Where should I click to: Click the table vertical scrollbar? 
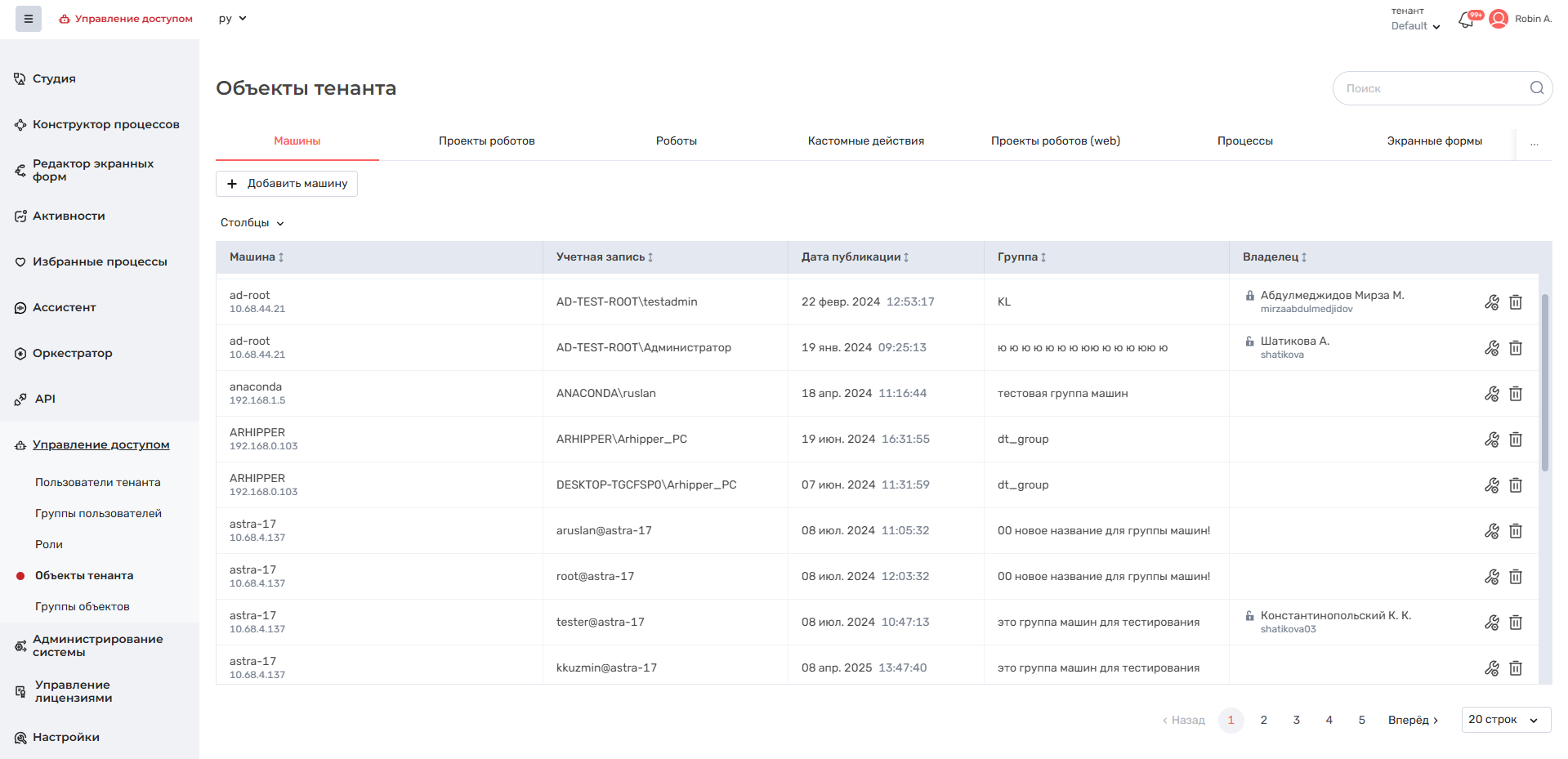(1544, 384)
